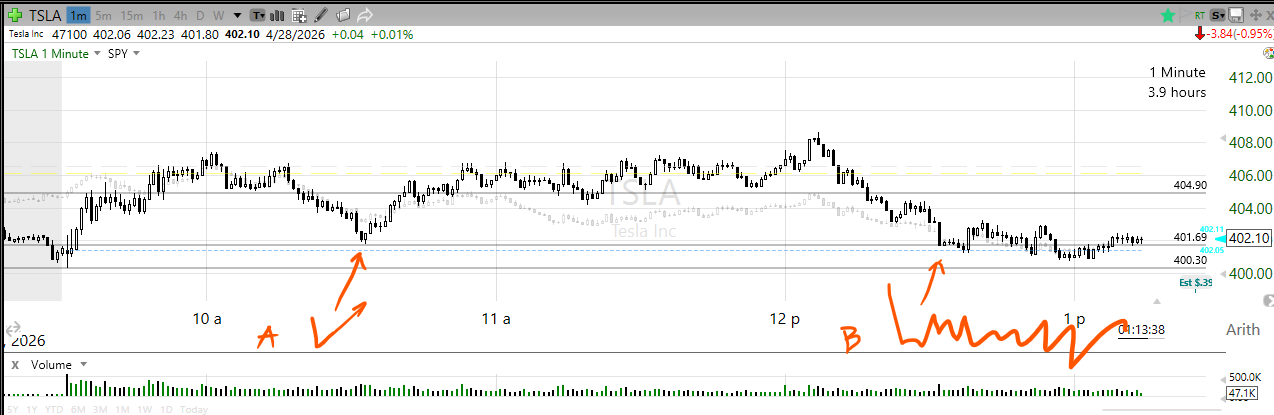1274x415 pixels.
Task: Switch to the 5m timeframe
Action: 103,16
